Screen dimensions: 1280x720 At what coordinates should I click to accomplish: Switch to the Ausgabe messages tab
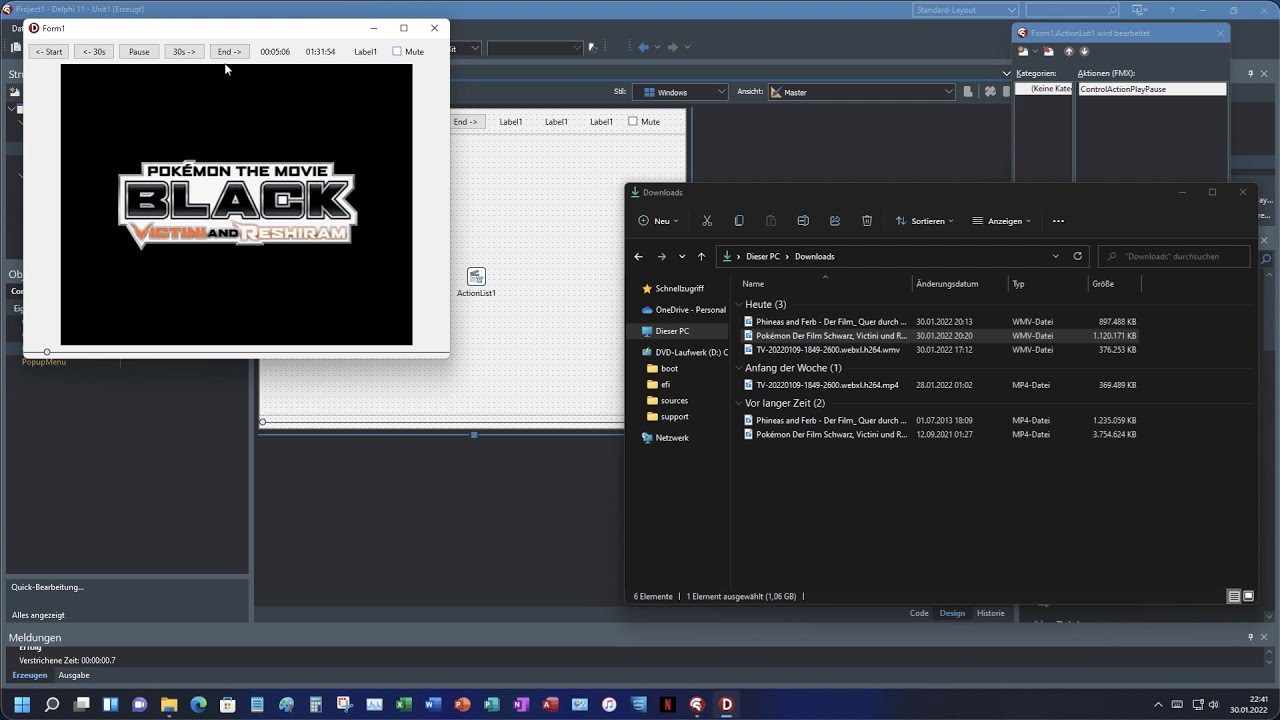(74, 675)
